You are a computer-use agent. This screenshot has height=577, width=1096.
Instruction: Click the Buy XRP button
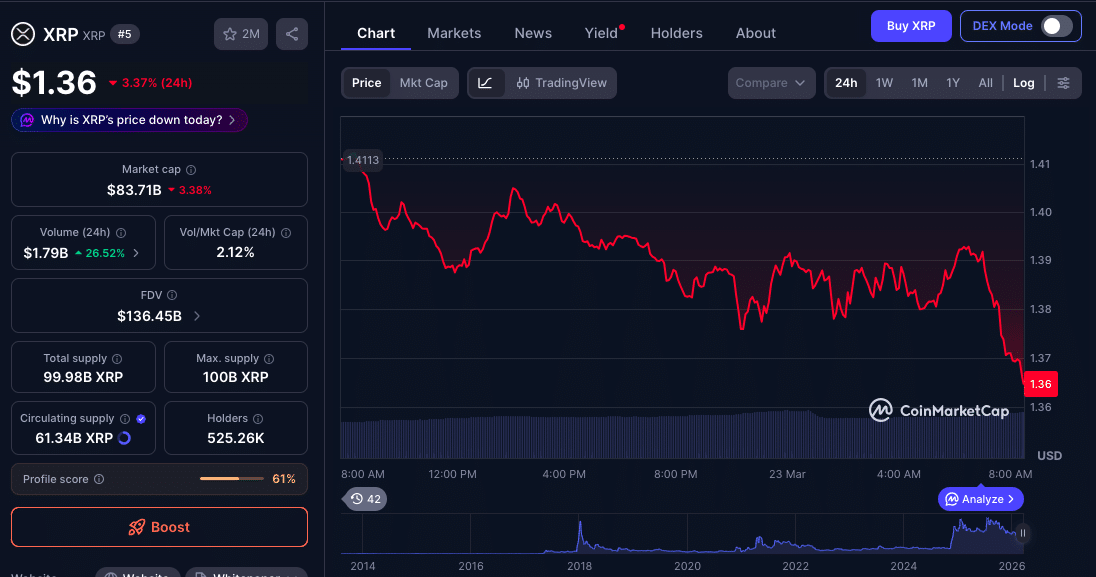(911, 26)
